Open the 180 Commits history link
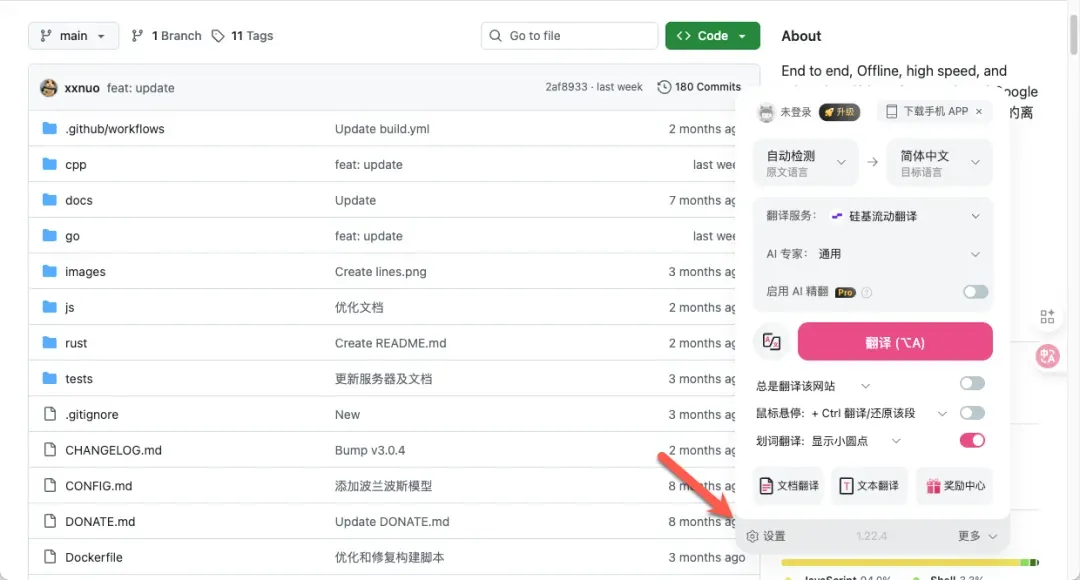Screen dimensions: 1080x580 [x=699, y=87]
